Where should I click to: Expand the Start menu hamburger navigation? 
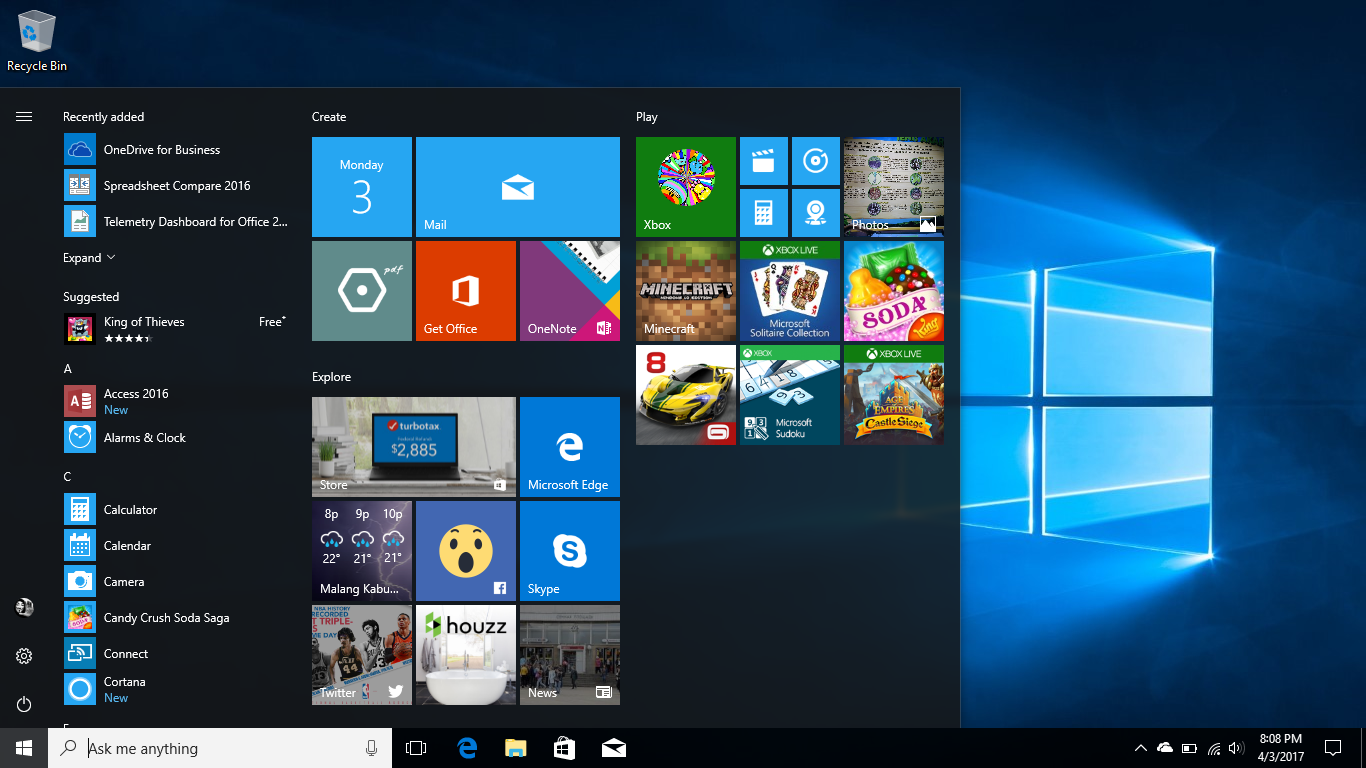pos(24,117)
